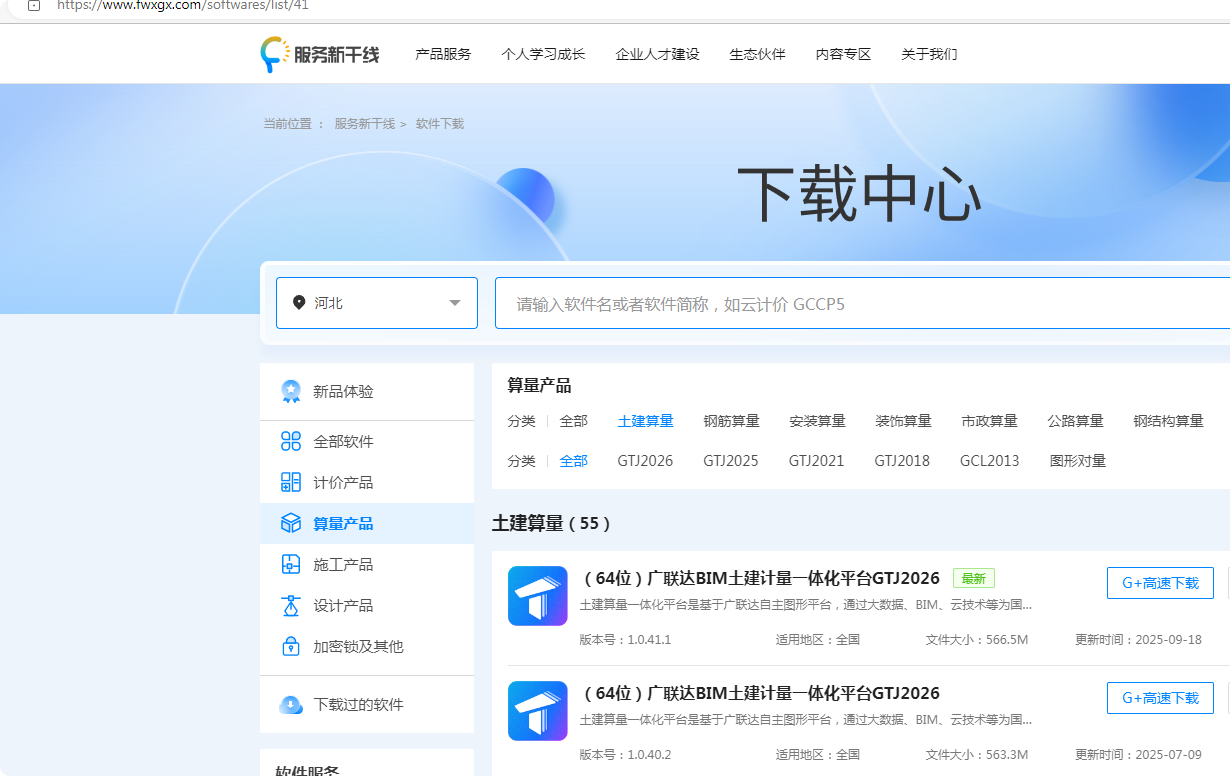
Task: Click the 服务新干线 breadcrumb link
Action: click(x=364, y=124)
